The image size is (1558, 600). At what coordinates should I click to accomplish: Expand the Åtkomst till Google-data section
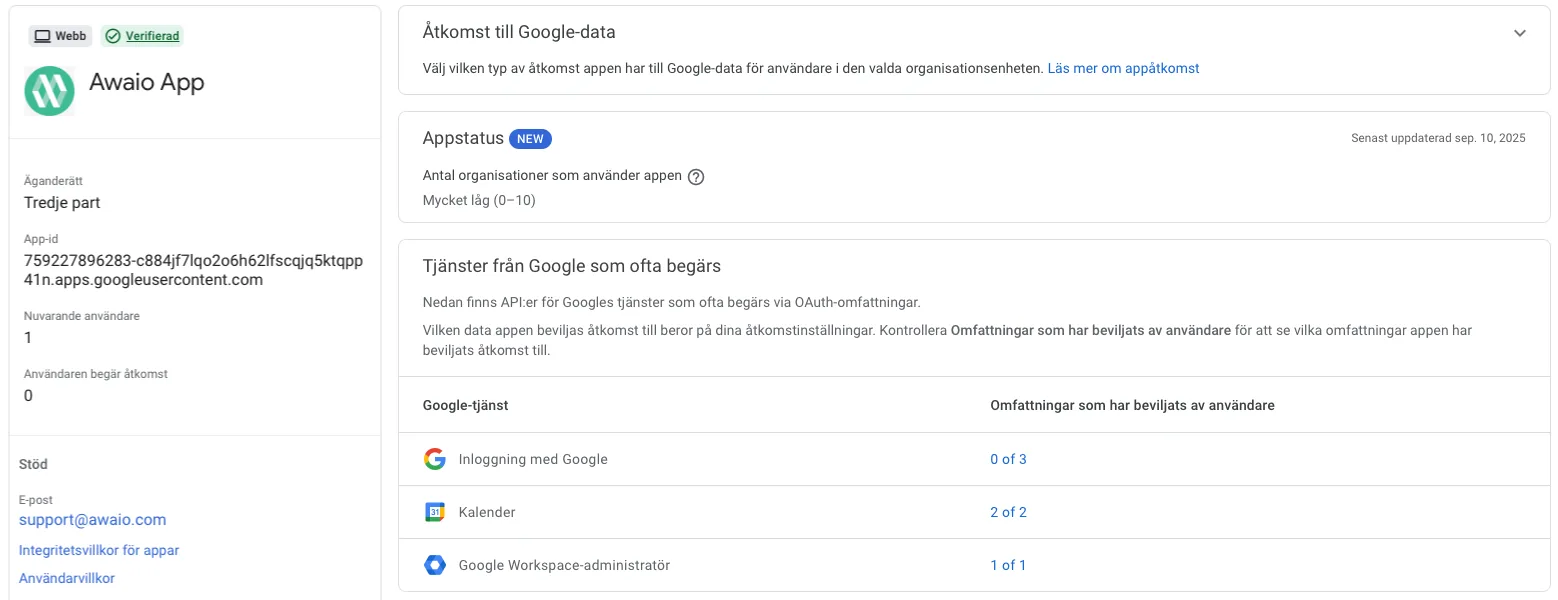coord(1520,33)
